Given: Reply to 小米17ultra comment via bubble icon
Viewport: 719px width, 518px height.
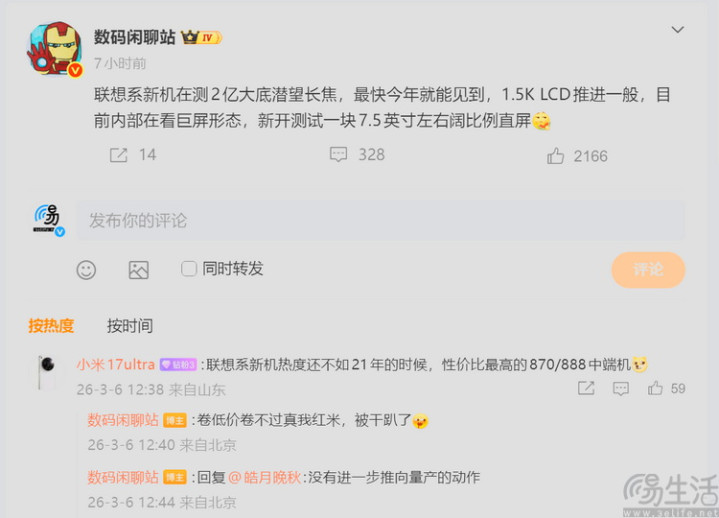Looking at the screenshot, I should click(x=621, y=389).
